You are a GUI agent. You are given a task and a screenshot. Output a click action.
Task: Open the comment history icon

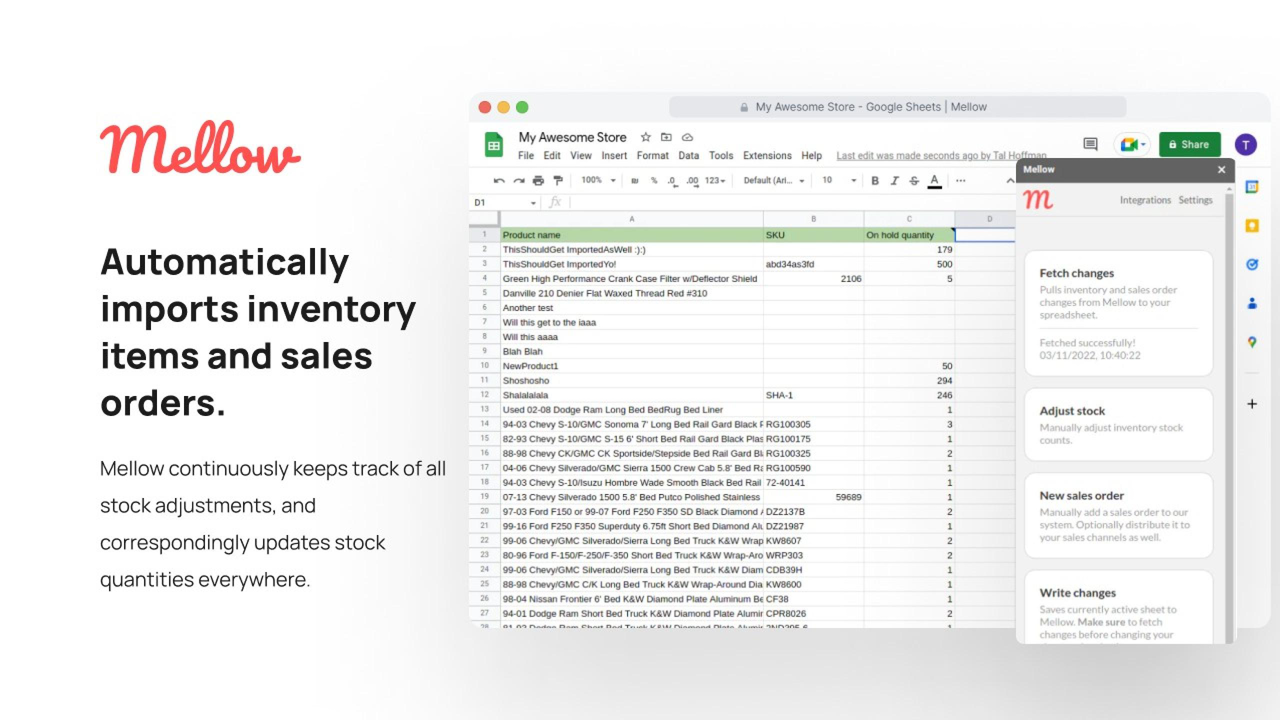(x=1090, y=144)
